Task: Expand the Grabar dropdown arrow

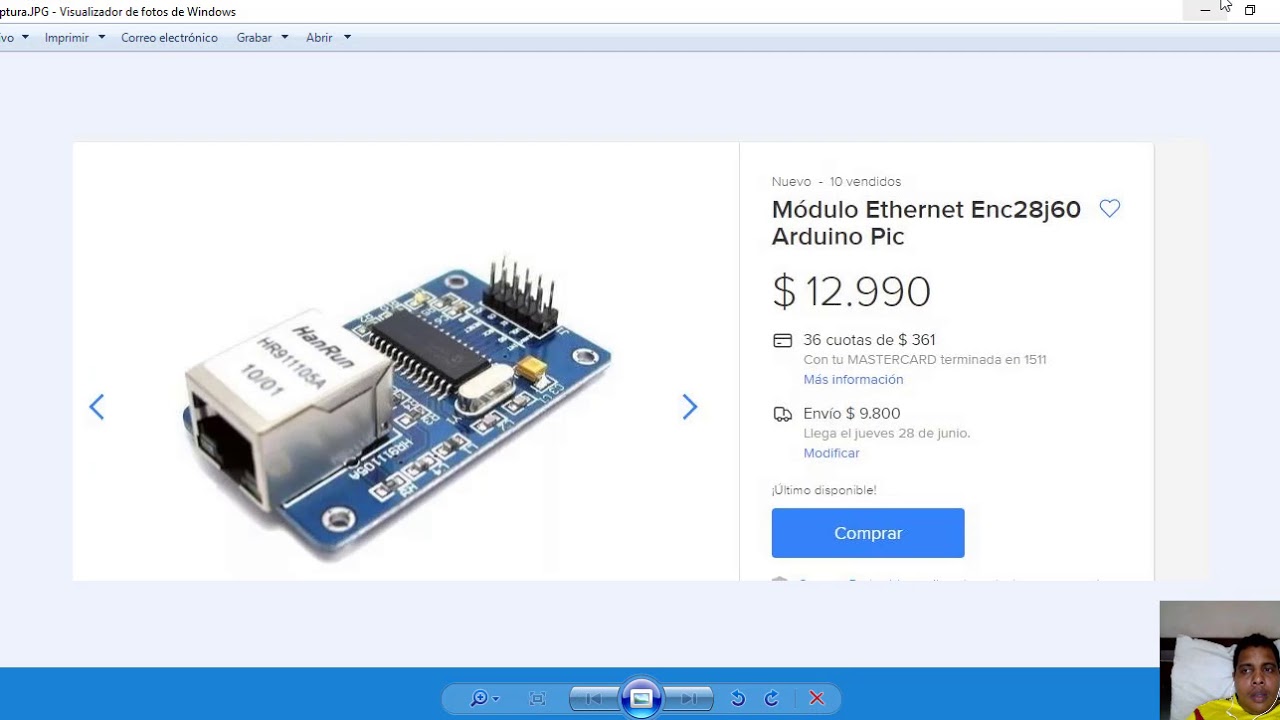Action: point(284,38)
